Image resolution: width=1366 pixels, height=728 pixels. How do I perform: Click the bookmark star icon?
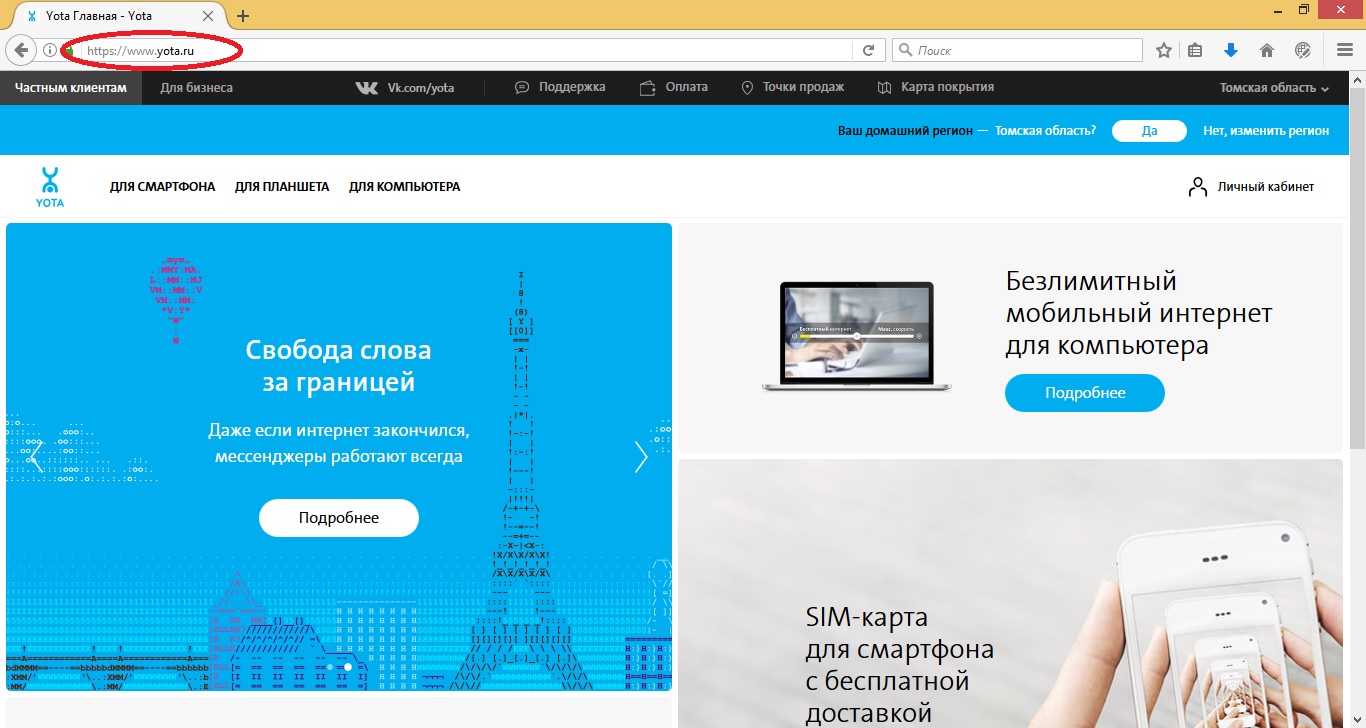pos(1164,50)
